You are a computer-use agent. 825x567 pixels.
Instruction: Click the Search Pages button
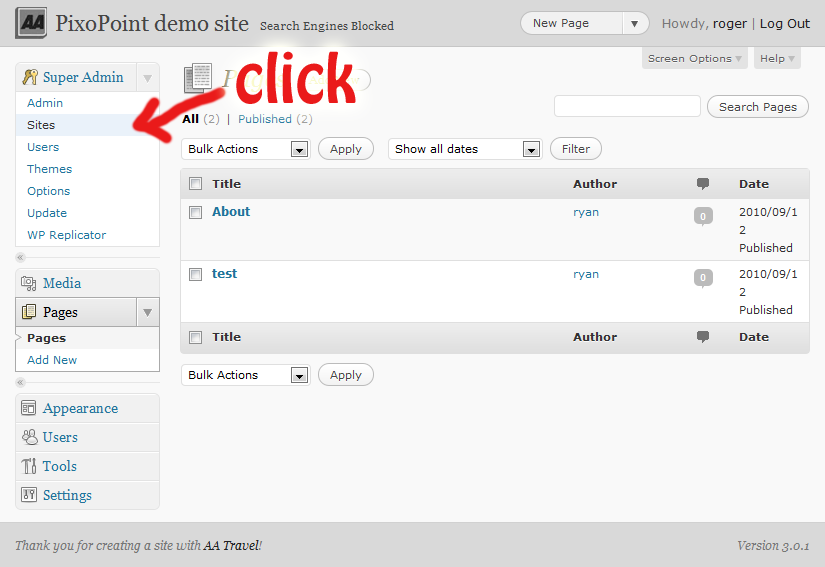coord(758,107)
